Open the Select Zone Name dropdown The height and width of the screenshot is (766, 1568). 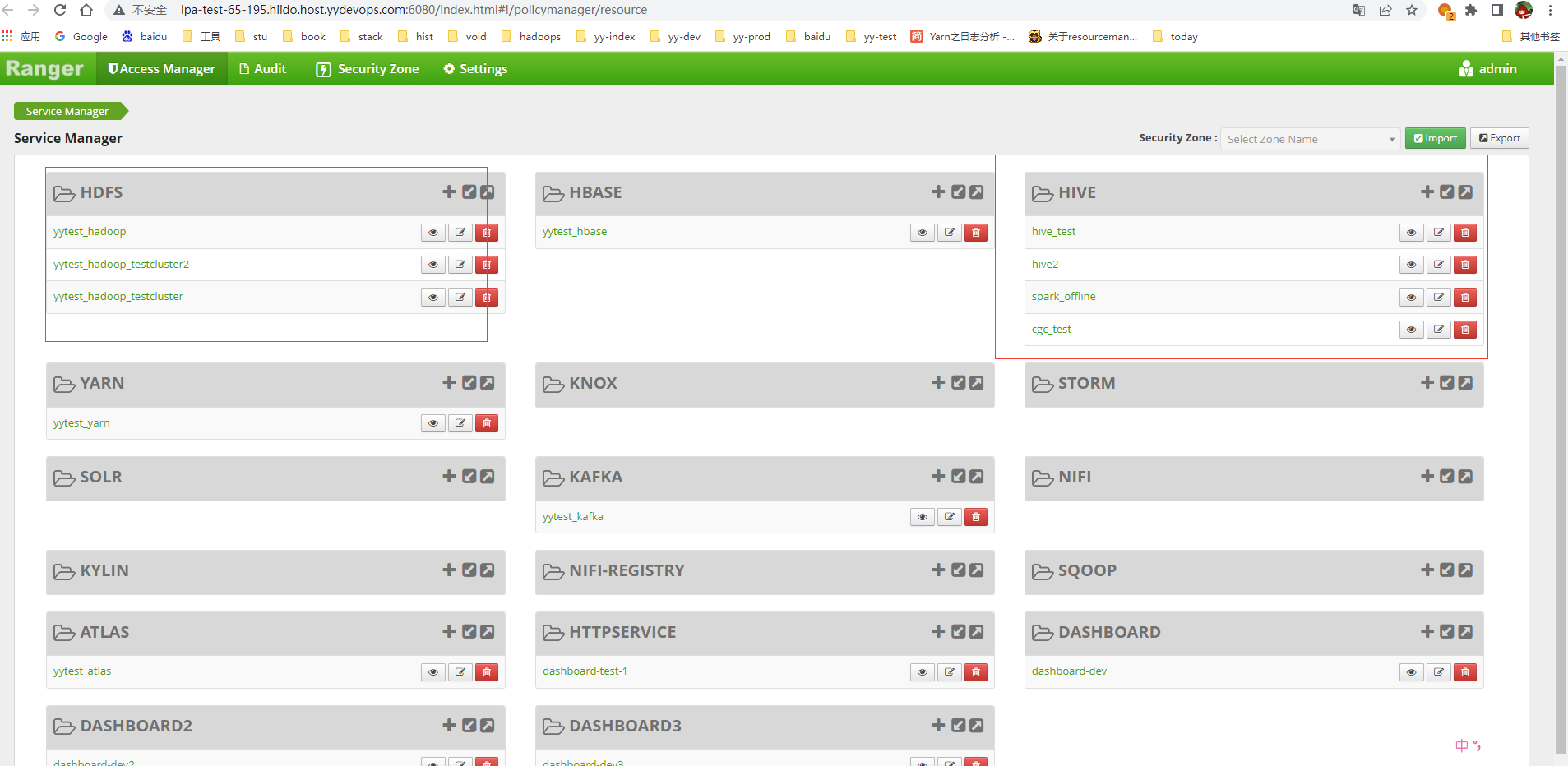[1310, 139]
